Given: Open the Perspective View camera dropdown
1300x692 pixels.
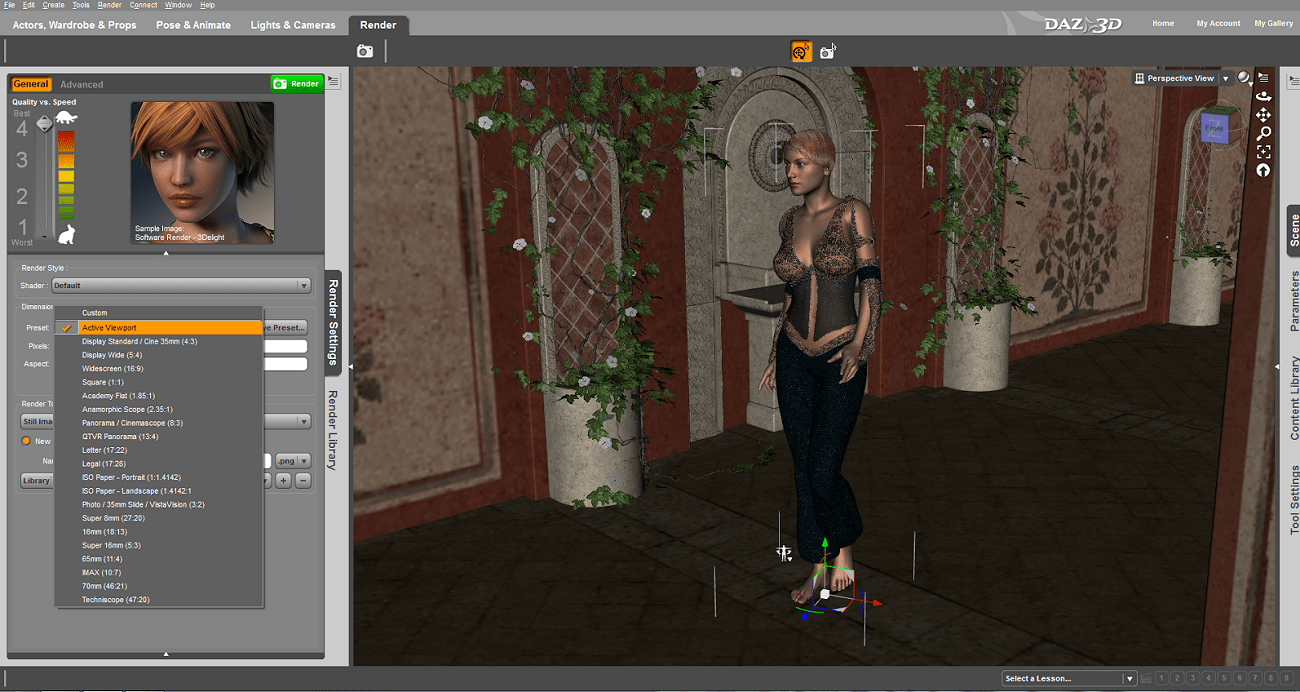Looking at the screenshot, I should [x=1182, y=78].
